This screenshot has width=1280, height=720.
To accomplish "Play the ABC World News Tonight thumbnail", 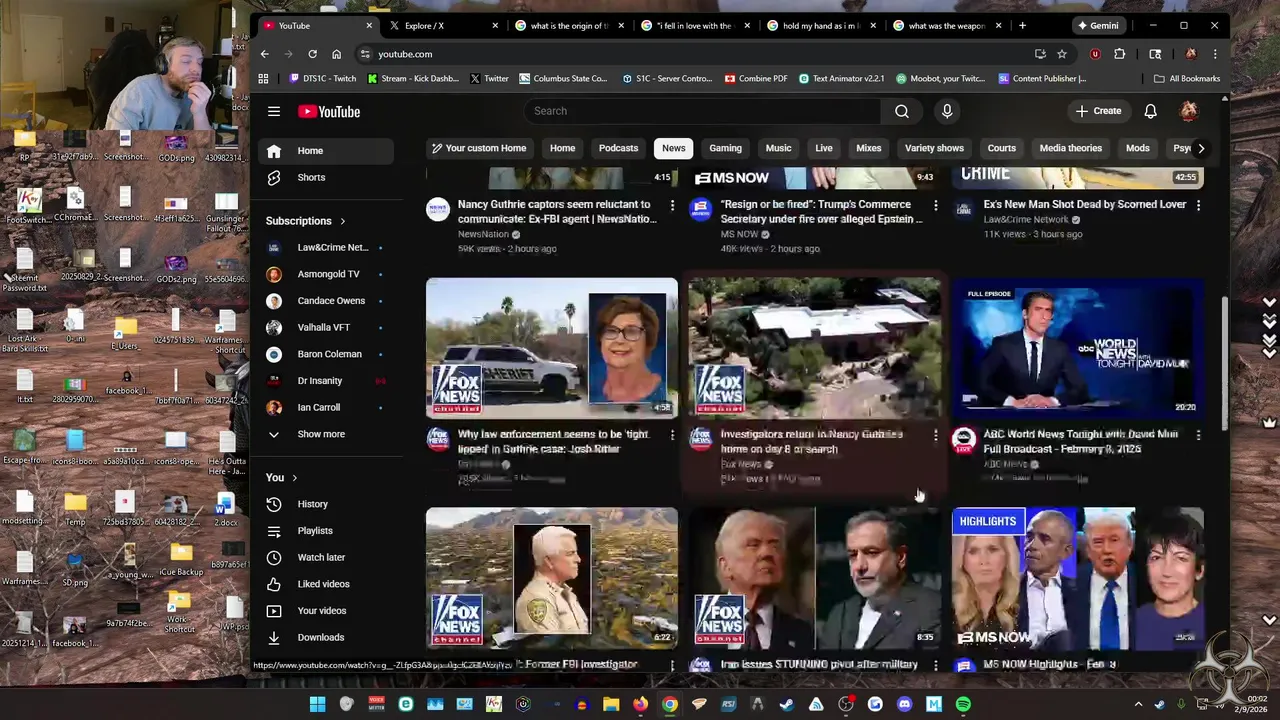I will (1078, 348).
